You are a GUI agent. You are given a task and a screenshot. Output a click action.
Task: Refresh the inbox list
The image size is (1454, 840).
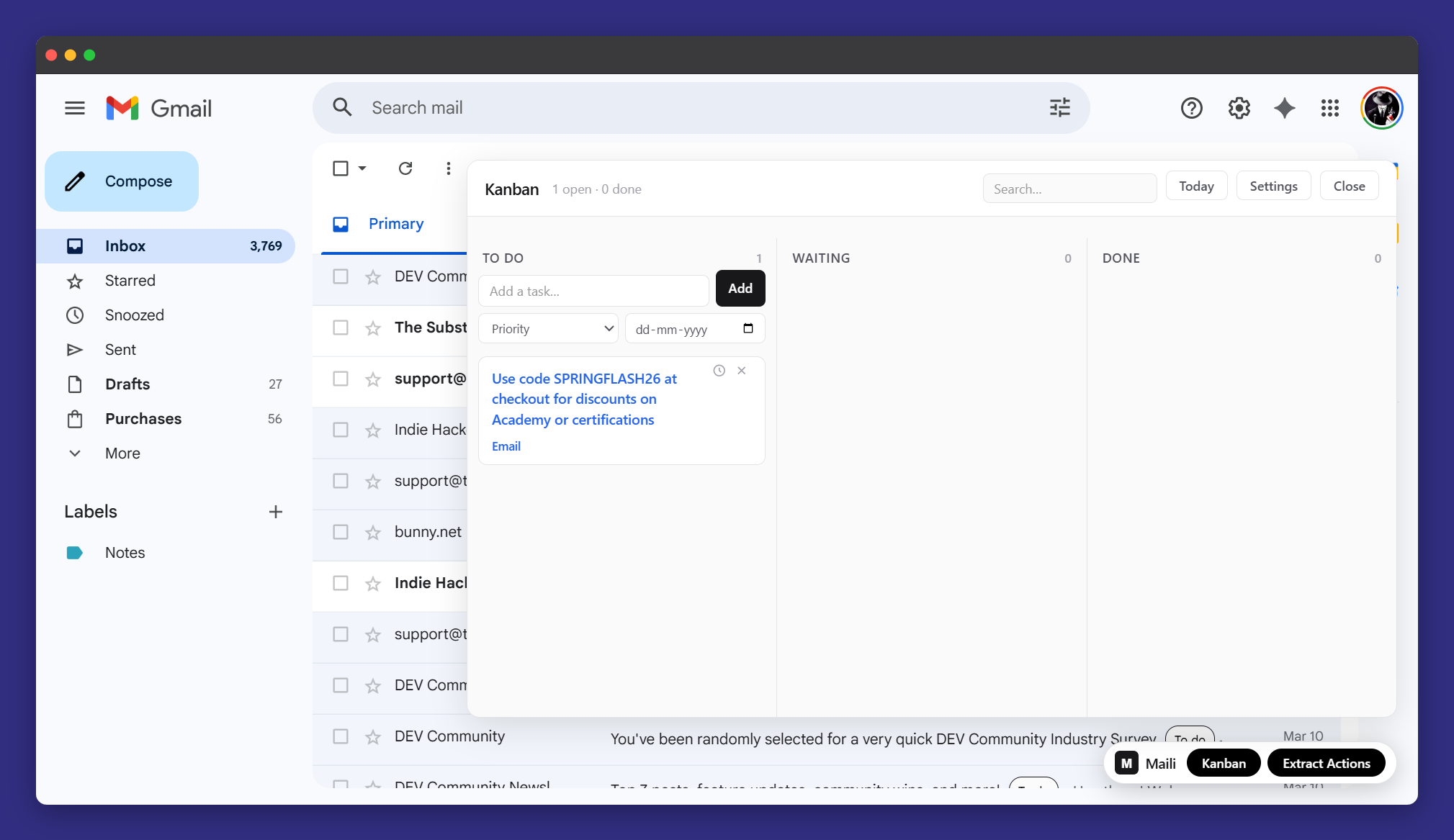tap(405, 168)
